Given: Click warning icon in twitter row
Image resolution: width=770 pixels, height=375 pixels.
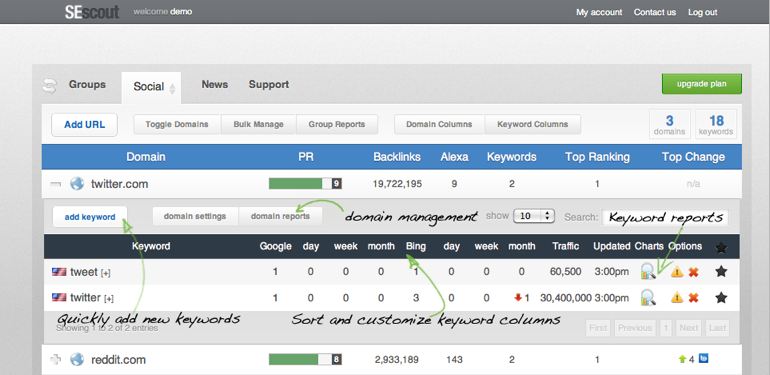Looking at the screenshot, I should pos(677,297).
